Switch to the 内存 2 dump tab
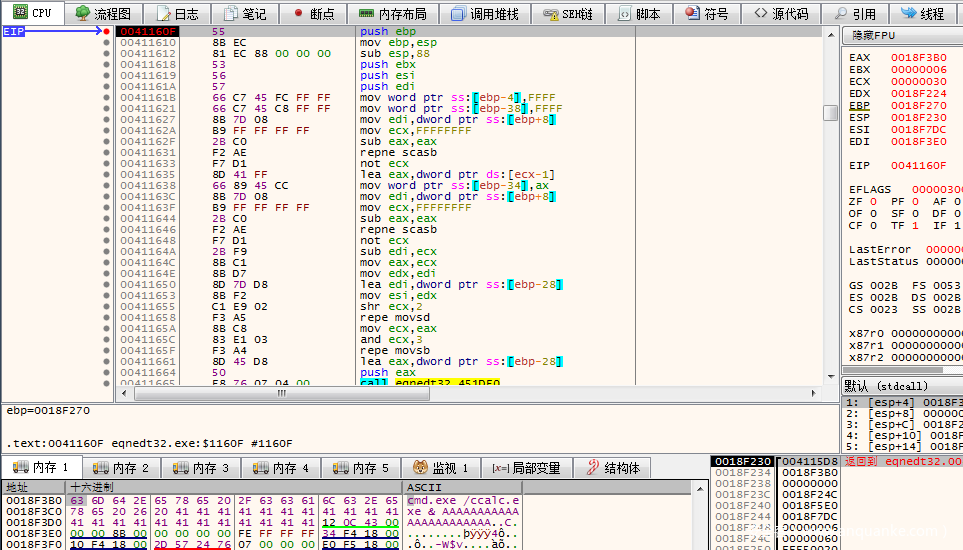 tap(122, 468)
